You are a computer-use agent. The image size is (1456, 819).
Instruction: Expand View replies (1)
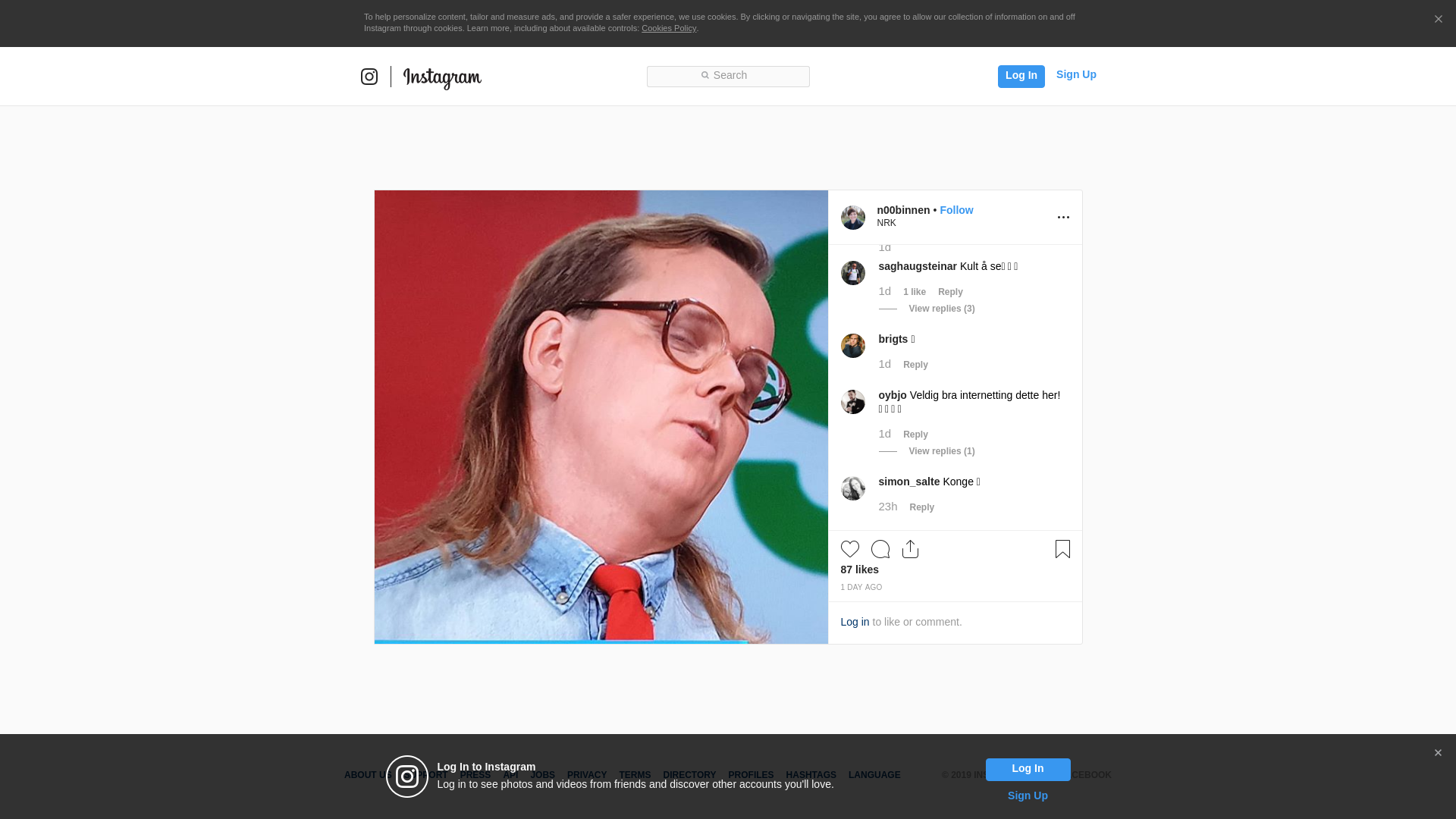[942, 451]
